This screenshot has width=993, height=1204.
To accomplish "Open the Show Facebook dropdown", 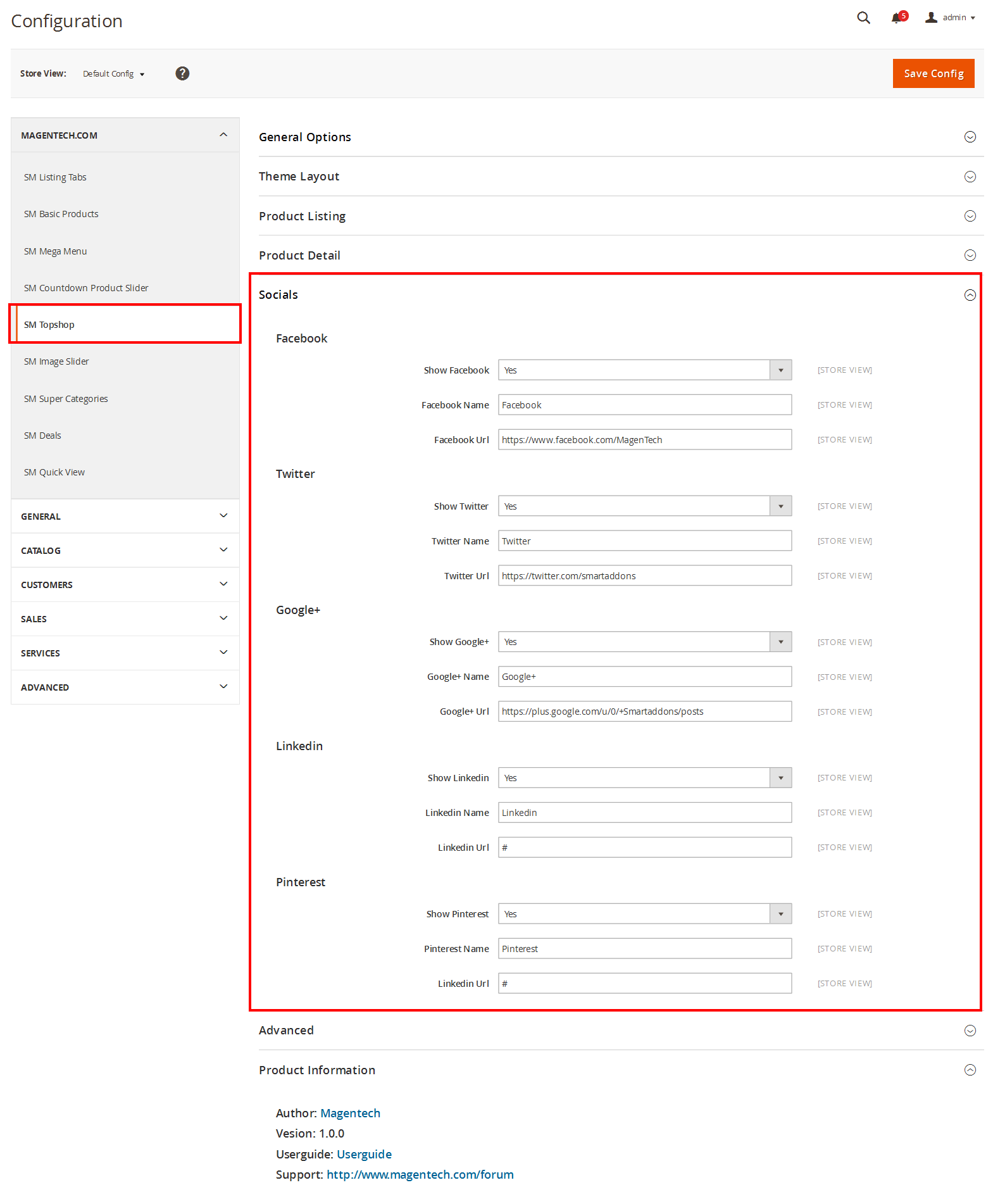I will click(x=645, y=370).
